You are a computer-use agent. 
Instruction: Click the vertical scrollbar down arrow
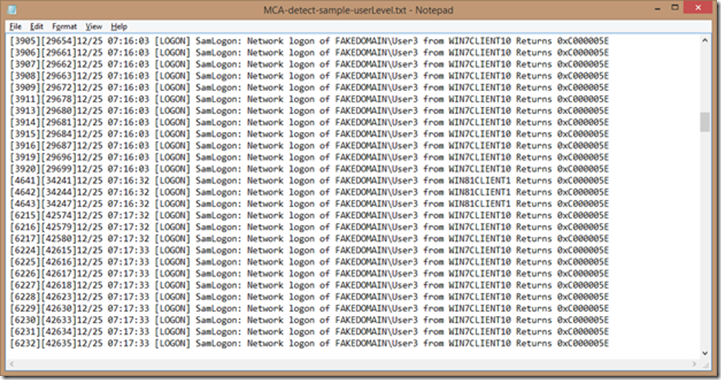(x=705, y=353)
